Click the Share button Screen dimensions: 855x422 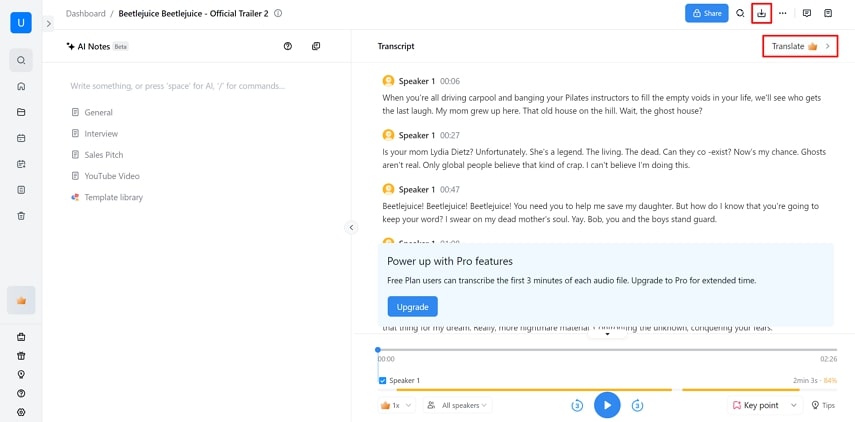point(706,13)
